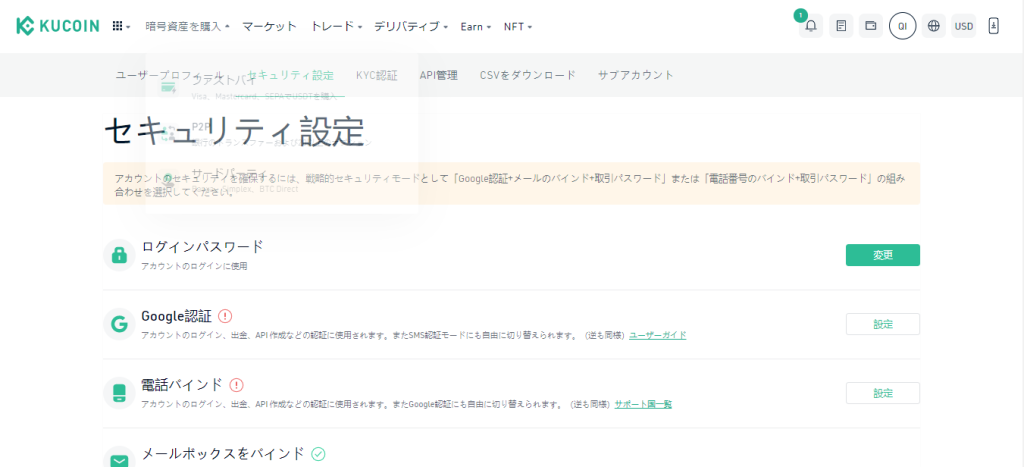The image size is (1024, 467).
Task: Open the wallet assets icon
Action: pyautogui.click(x=871, y=26)
